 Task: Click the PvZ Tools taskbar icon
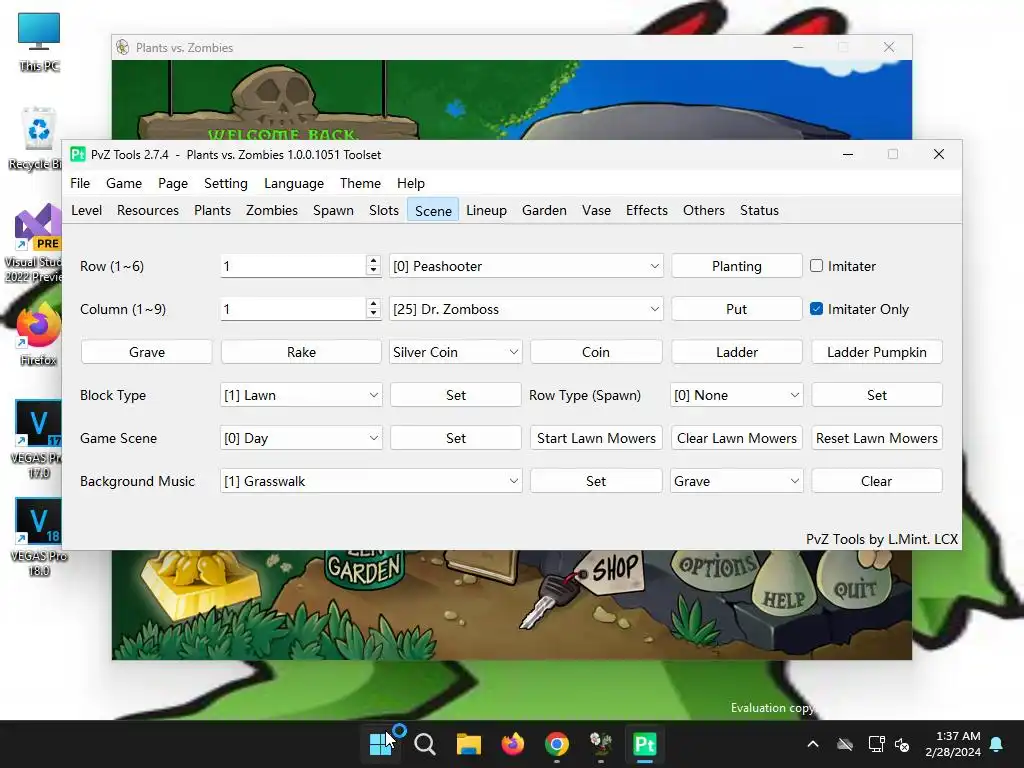pyautogui.click(x=645, y=744)
